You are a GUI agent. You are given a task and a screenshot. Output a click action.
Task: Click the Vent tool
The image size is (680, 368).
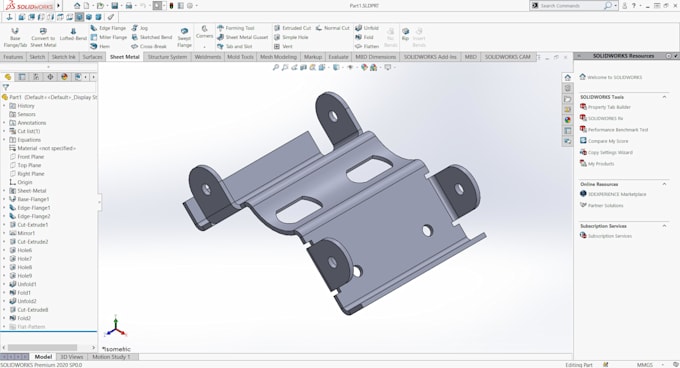click(283, 46)
